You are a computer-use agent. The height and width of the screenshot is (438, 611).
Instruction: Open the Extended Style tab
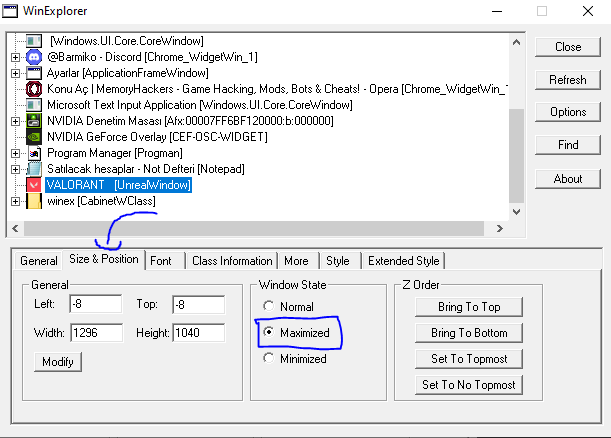click(x=404, y=261)
